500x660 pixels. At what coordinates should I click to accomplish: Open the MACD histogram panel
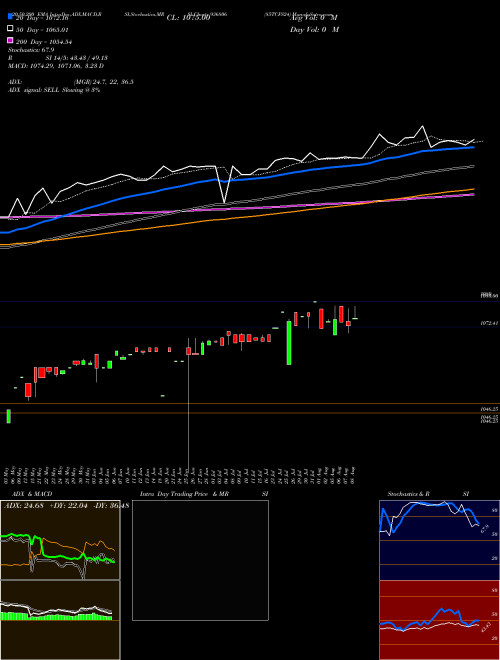pos(60,620)
